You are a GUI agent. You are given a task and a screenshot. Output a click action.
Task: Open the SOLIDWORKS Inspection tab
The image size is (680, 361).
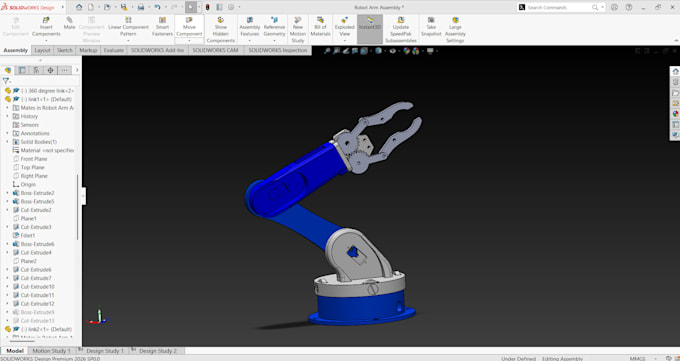point(278,50)
